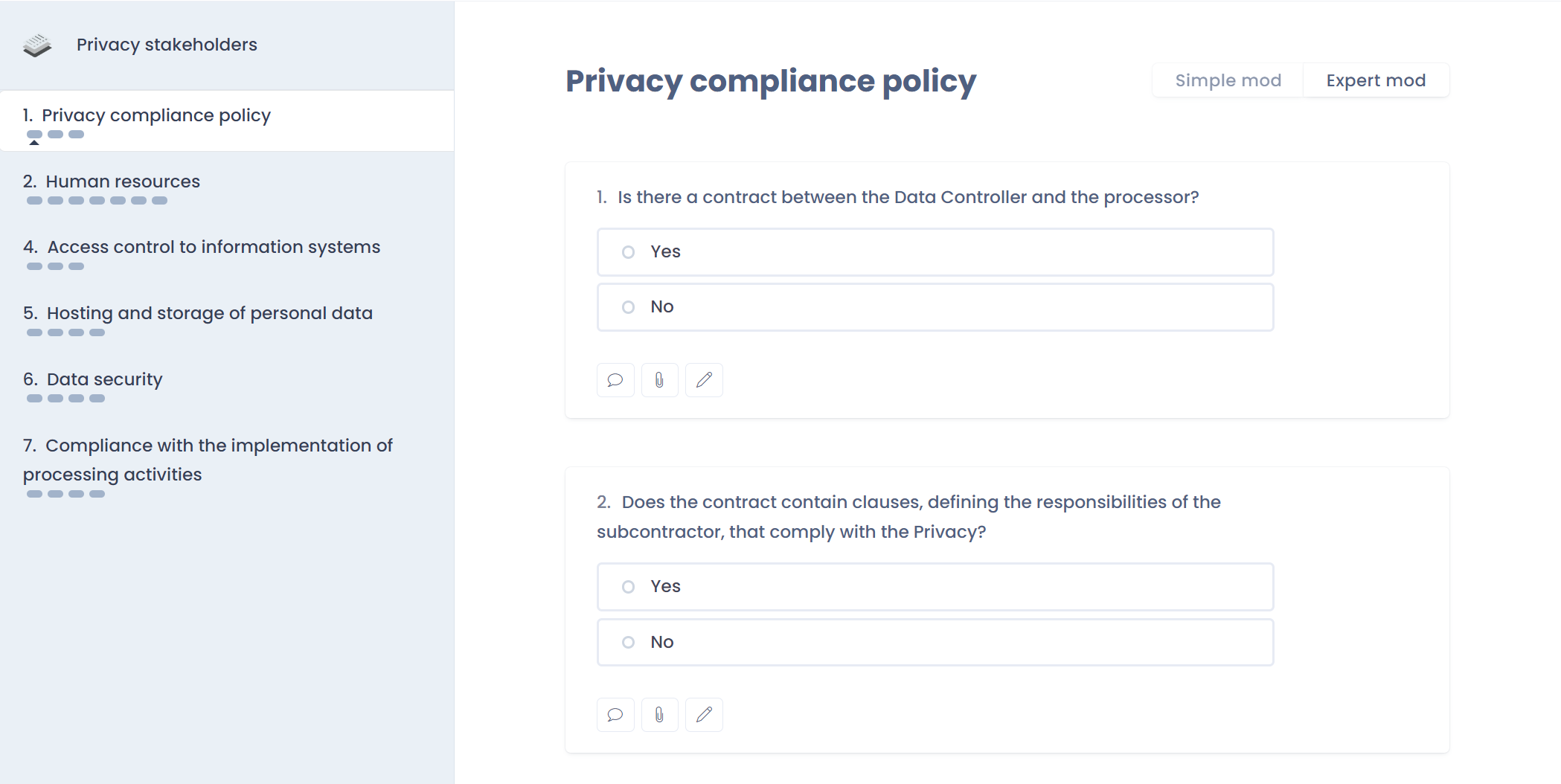
Task: Switch to Simple mod
Action: pyautogui.click(x=1228, y=80)
